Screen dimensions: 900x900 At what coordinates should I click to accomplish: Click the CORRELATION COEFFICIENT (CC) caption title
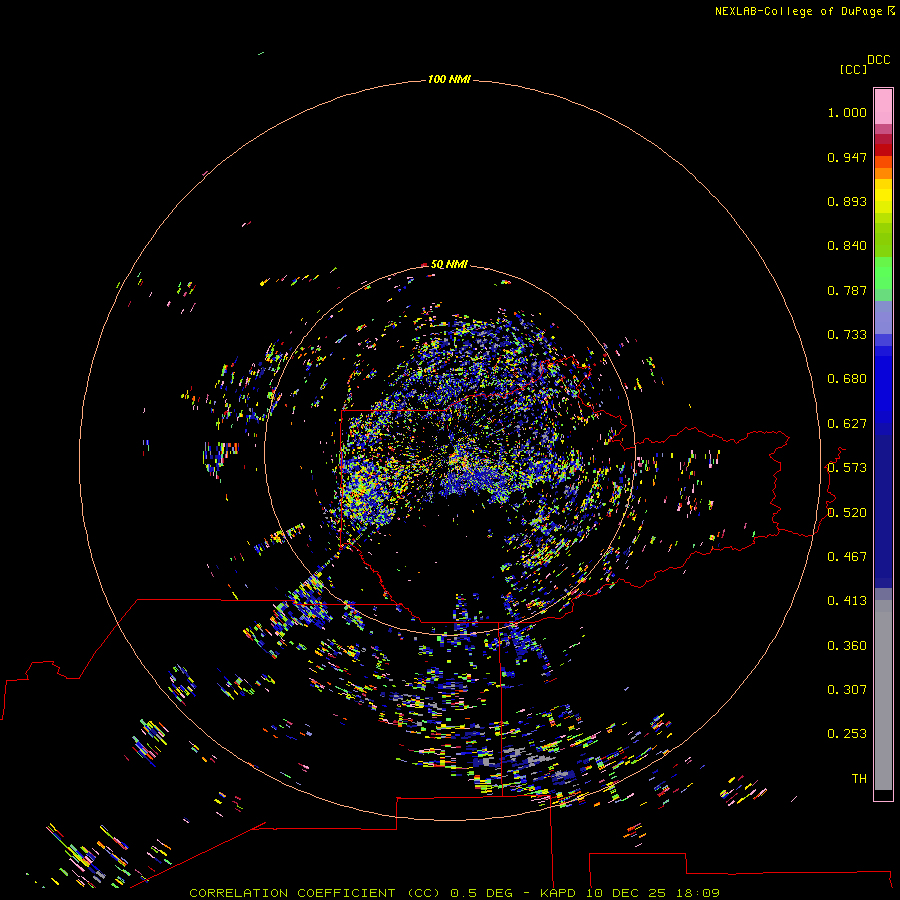tap(315, 893)
